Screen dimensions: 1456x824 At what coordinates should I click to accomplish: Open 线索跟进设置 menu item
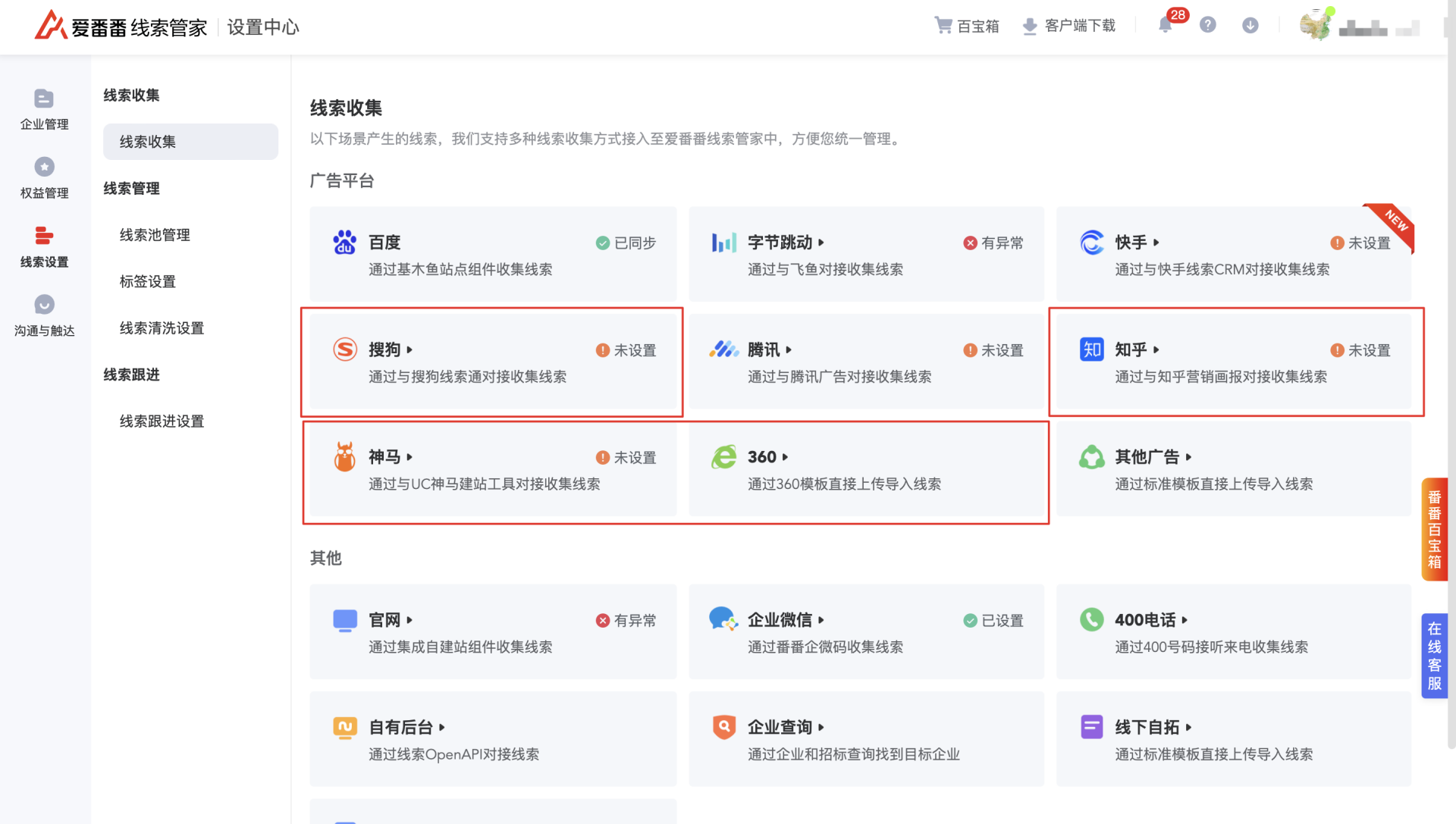point(162,421)
